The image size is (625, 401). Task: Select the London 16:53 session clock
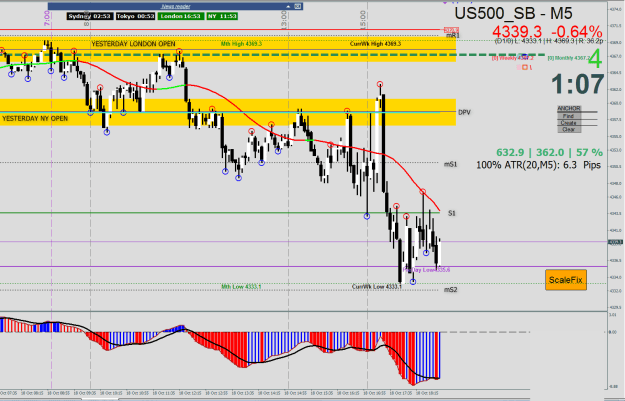pyautogui.click(x=181, y=16)
